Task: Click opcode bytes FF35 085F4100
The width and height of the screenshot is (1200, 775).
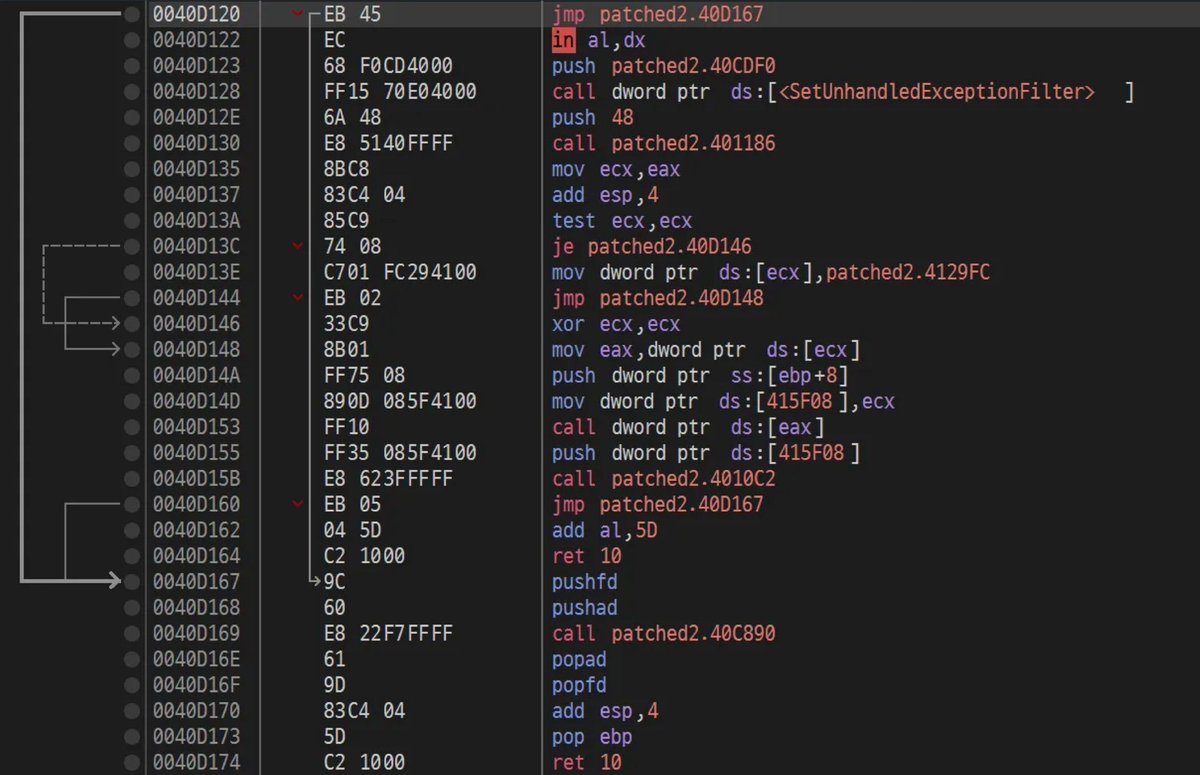Action: pos(400,453)
